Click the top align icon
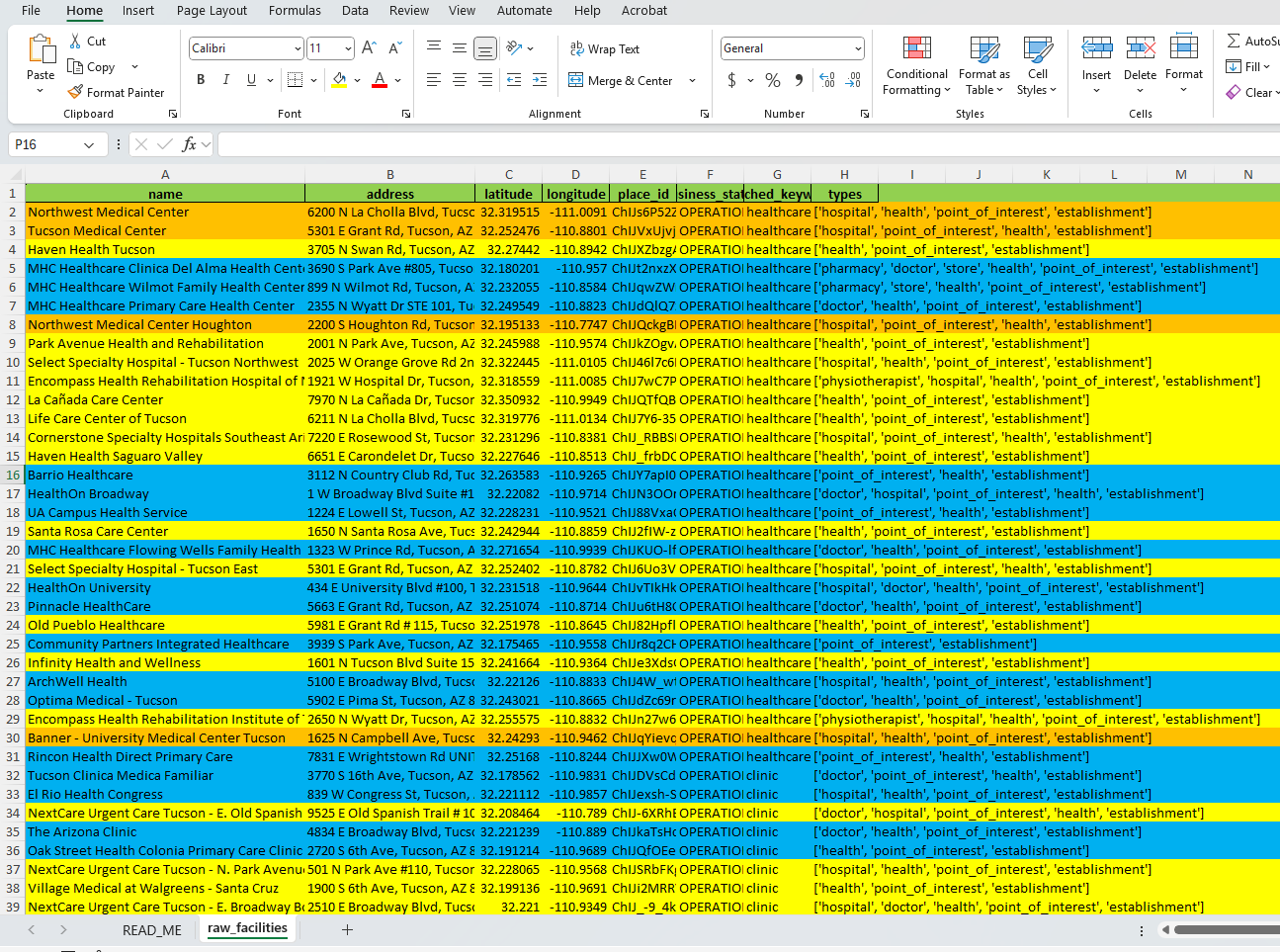1280x952 pixels. 434,47
